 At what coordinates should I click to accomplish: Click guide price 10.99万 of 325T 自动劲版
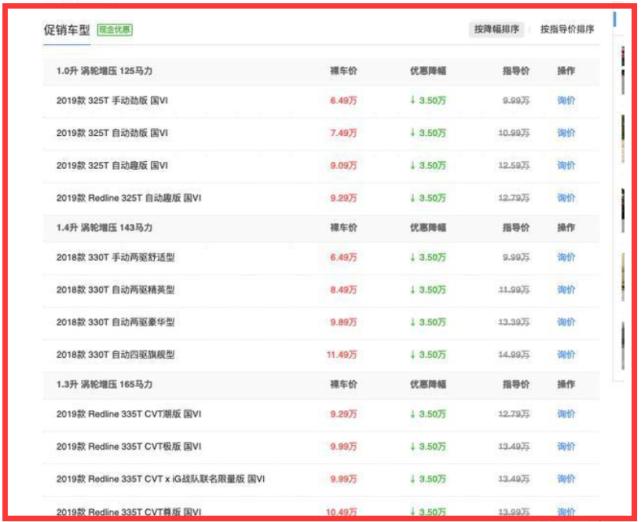click(x=514, y=133)
